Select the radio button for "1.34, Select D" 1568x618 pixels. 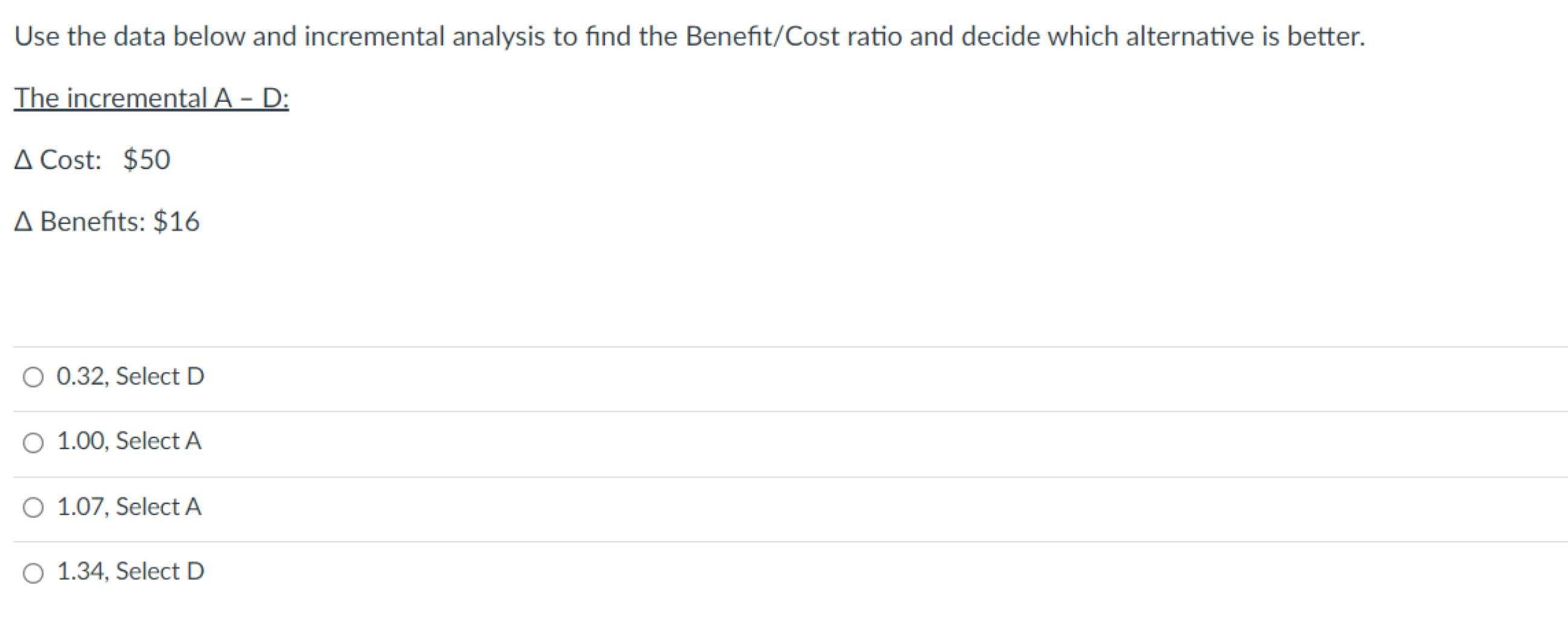[33, 571]
